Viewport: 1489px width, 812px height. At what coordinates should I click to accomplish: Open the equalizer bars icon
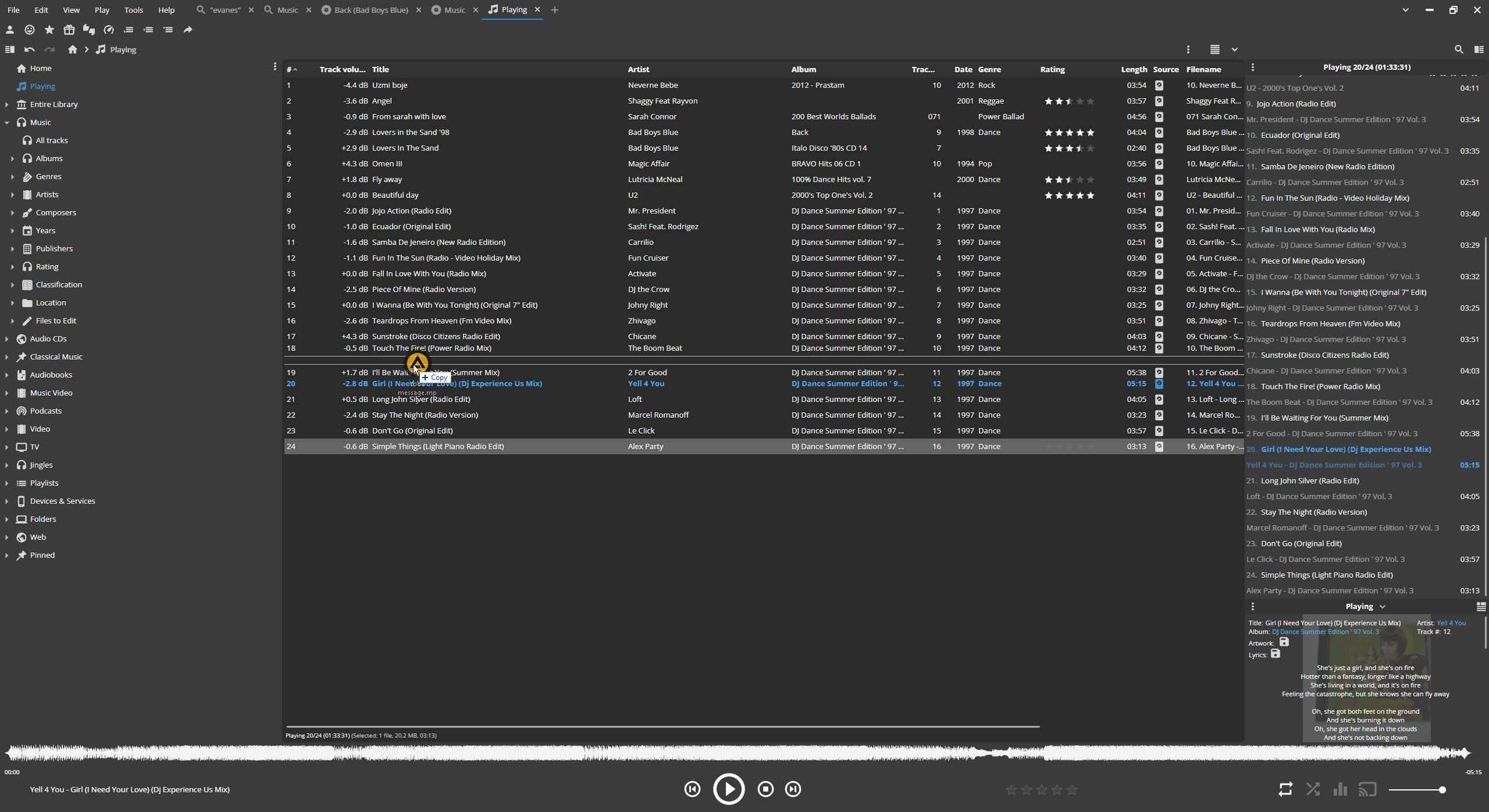coord(1340,789)
